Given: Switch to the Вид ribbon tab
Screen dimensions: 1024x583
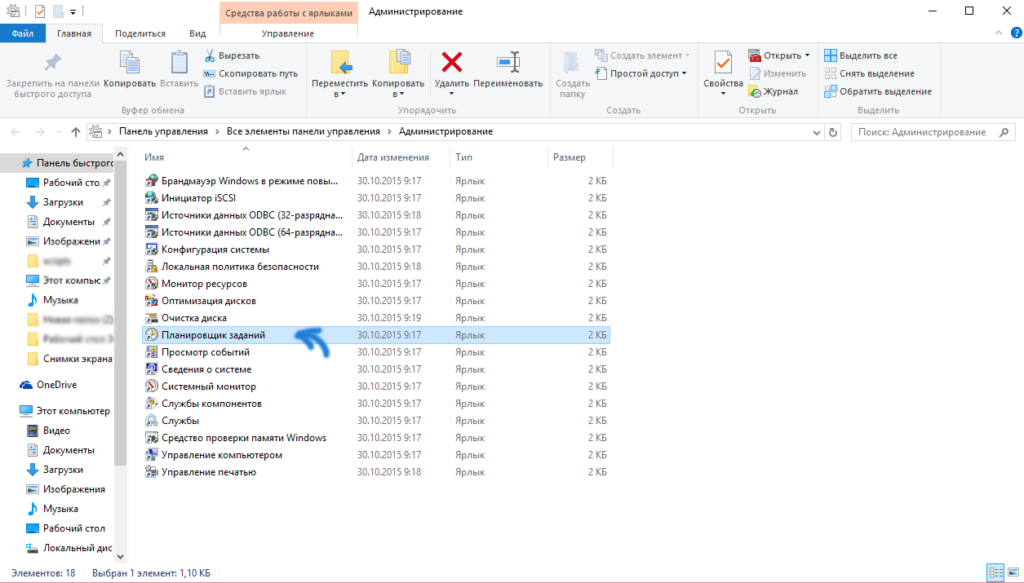Looking at the screenshot, I should 197,33.
